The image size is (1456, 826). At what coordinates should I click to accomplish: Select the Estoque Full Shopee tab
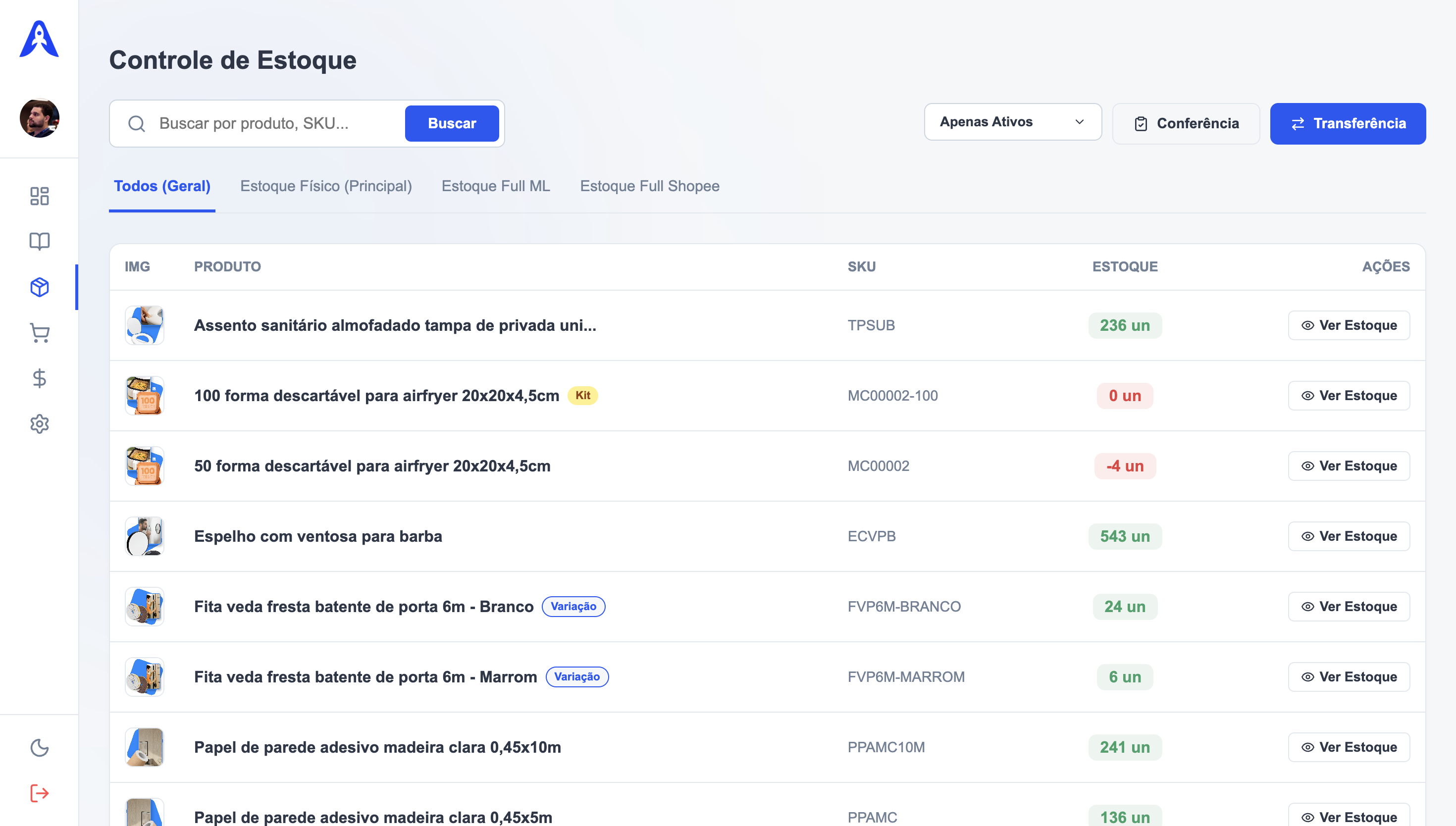(649, 186)
